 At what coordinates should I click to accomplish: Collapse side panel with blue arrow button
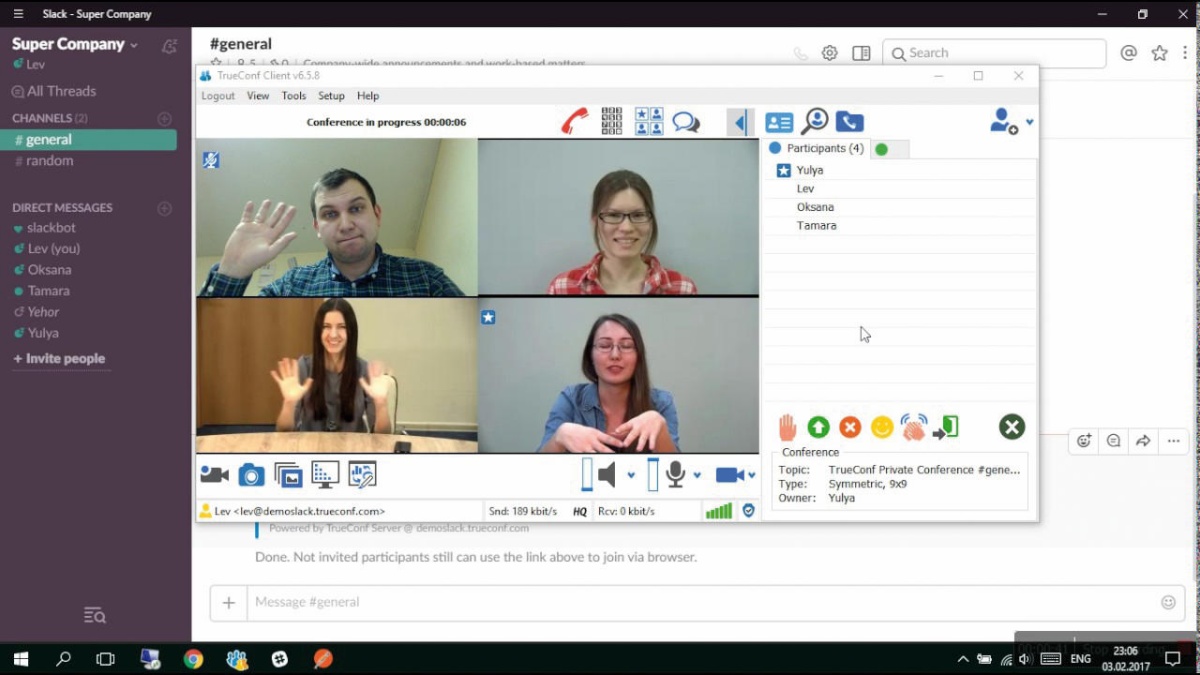[739, 122]
